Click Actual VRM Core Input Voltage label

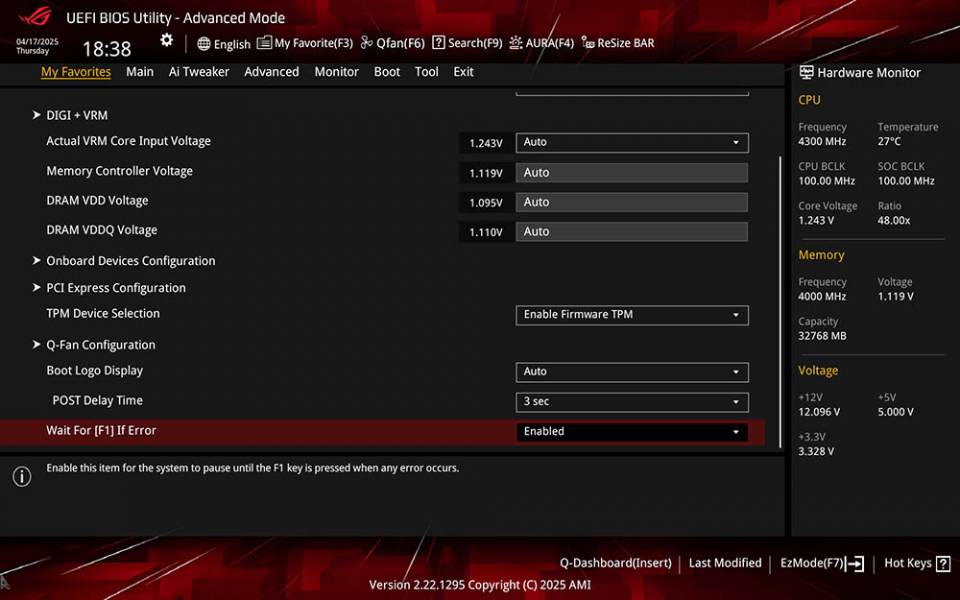(x=129, y=141)
